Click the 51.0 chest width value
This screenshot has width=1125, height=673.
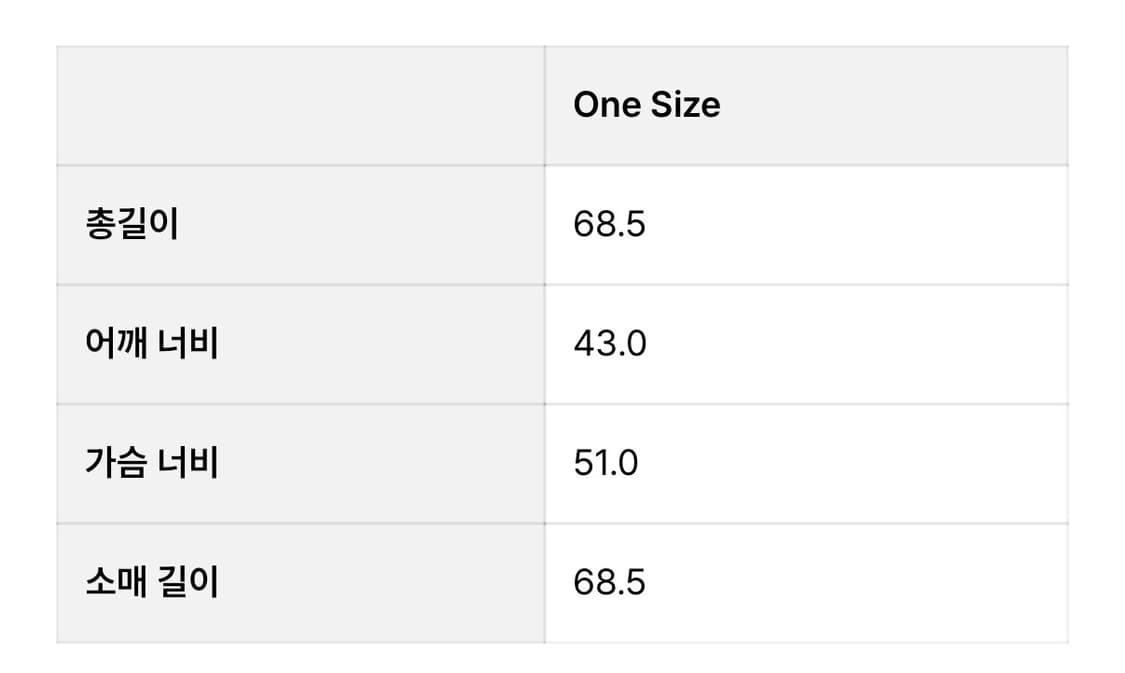(x=605, y=463)
